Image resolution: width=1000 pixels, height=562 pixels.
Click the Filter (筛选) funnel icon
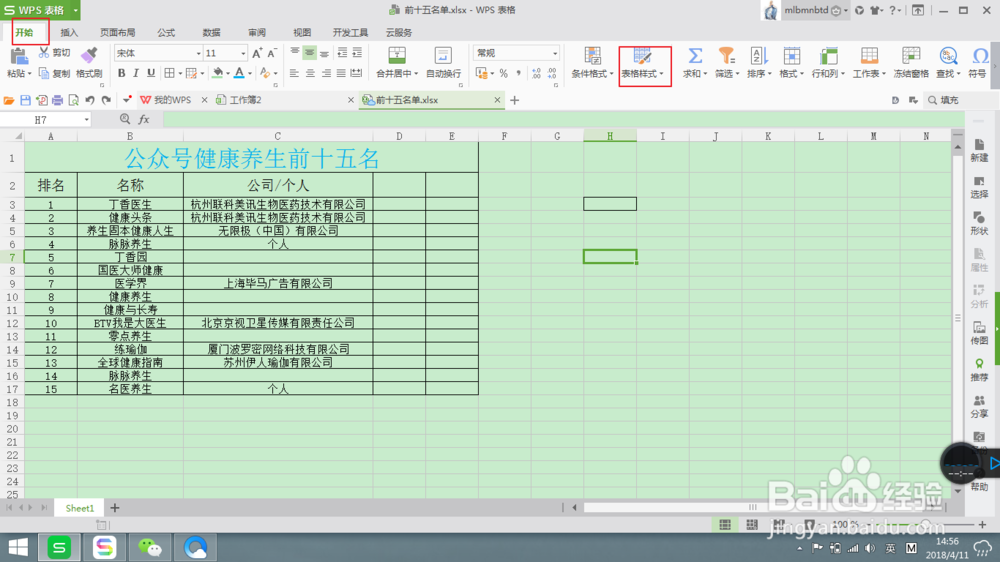tap(726, 55)
